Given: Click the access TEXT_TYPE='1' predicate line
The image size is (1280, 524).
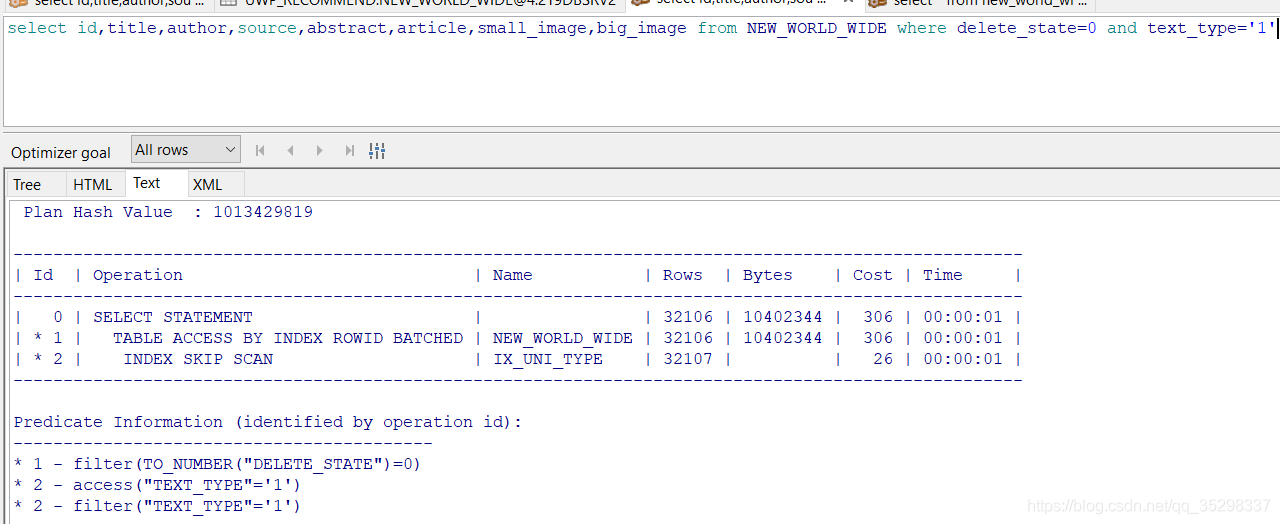Looking at the screenshot, I should [157, 485].
